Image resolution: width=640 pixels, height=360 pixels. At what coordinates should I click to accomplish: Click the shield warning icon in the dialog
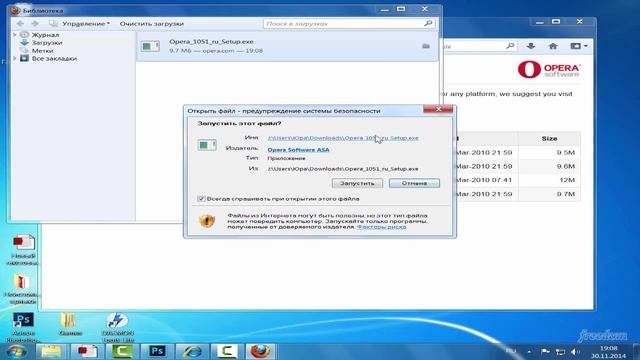click(x=207, y=221)
